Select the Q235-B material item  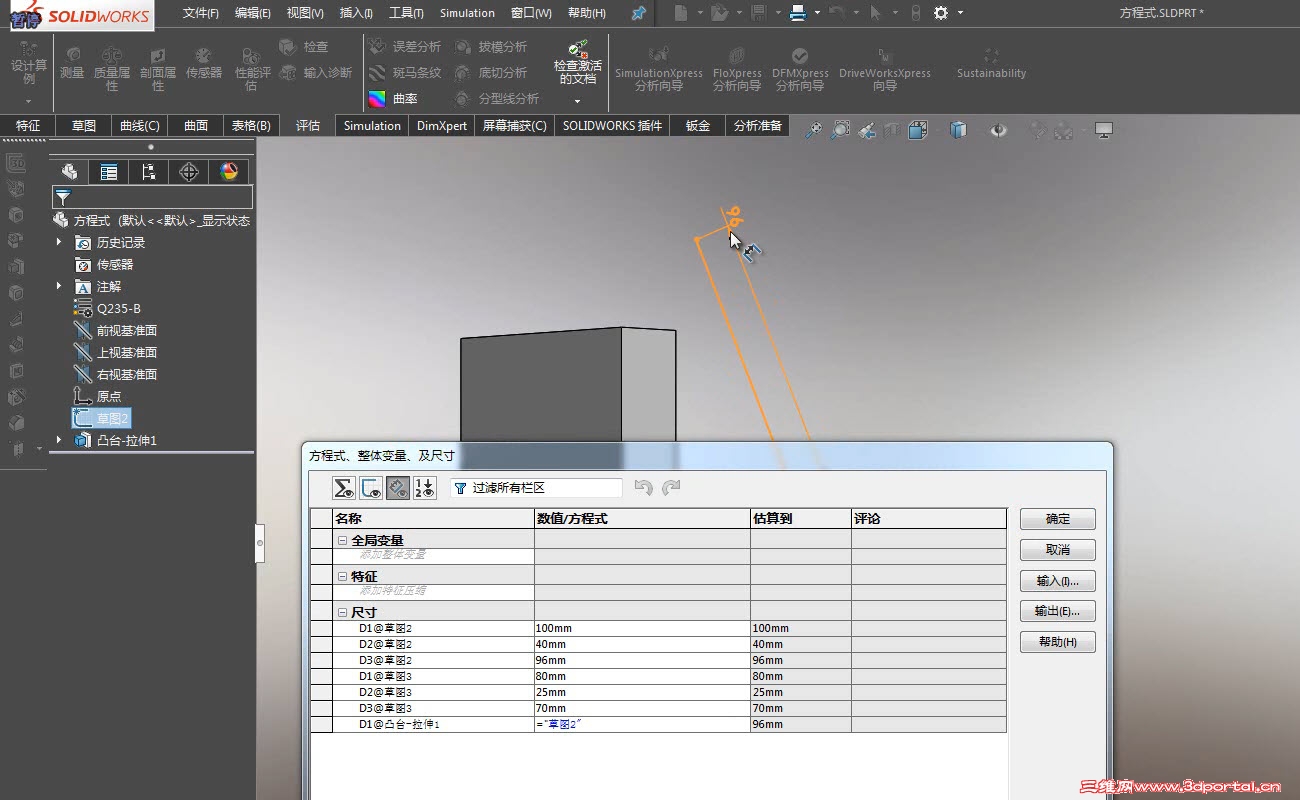(118, 308)
